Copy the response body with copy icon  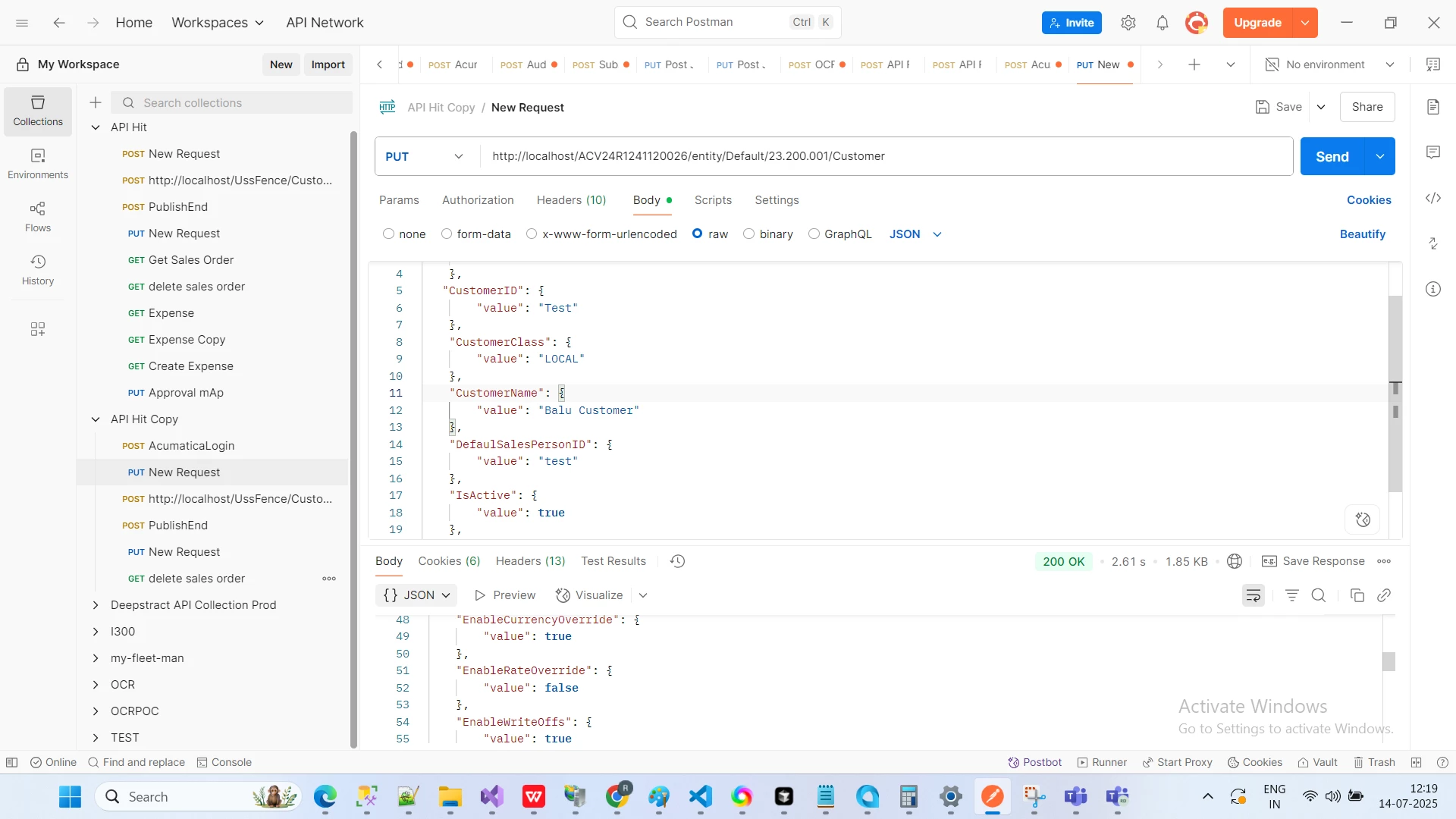1357,596
